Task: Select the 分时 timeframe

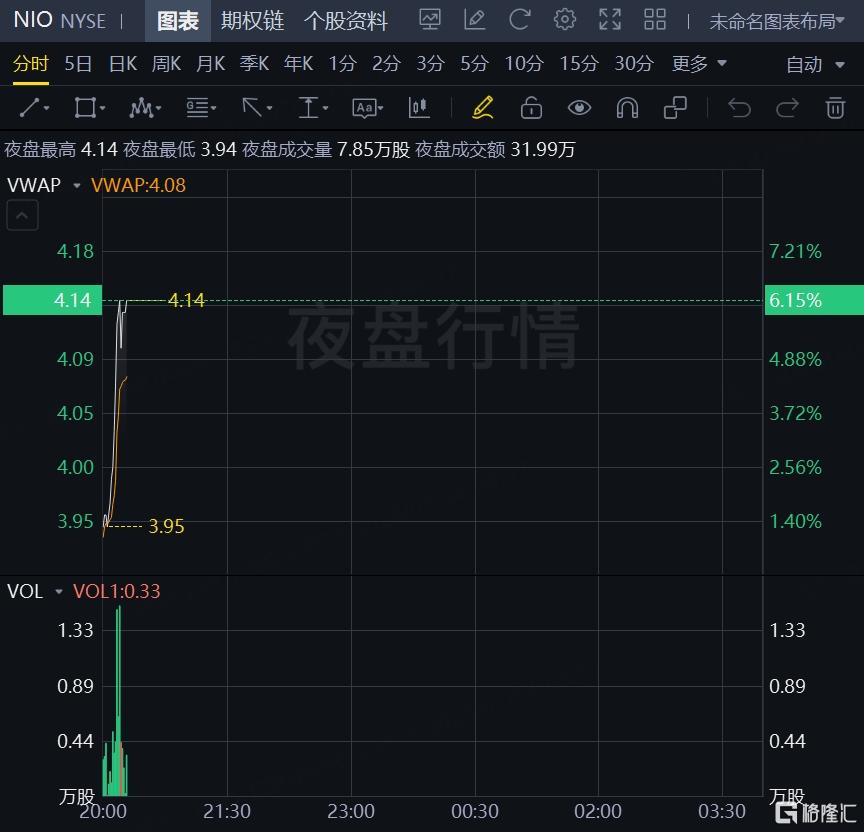Action: pos(31,63)
